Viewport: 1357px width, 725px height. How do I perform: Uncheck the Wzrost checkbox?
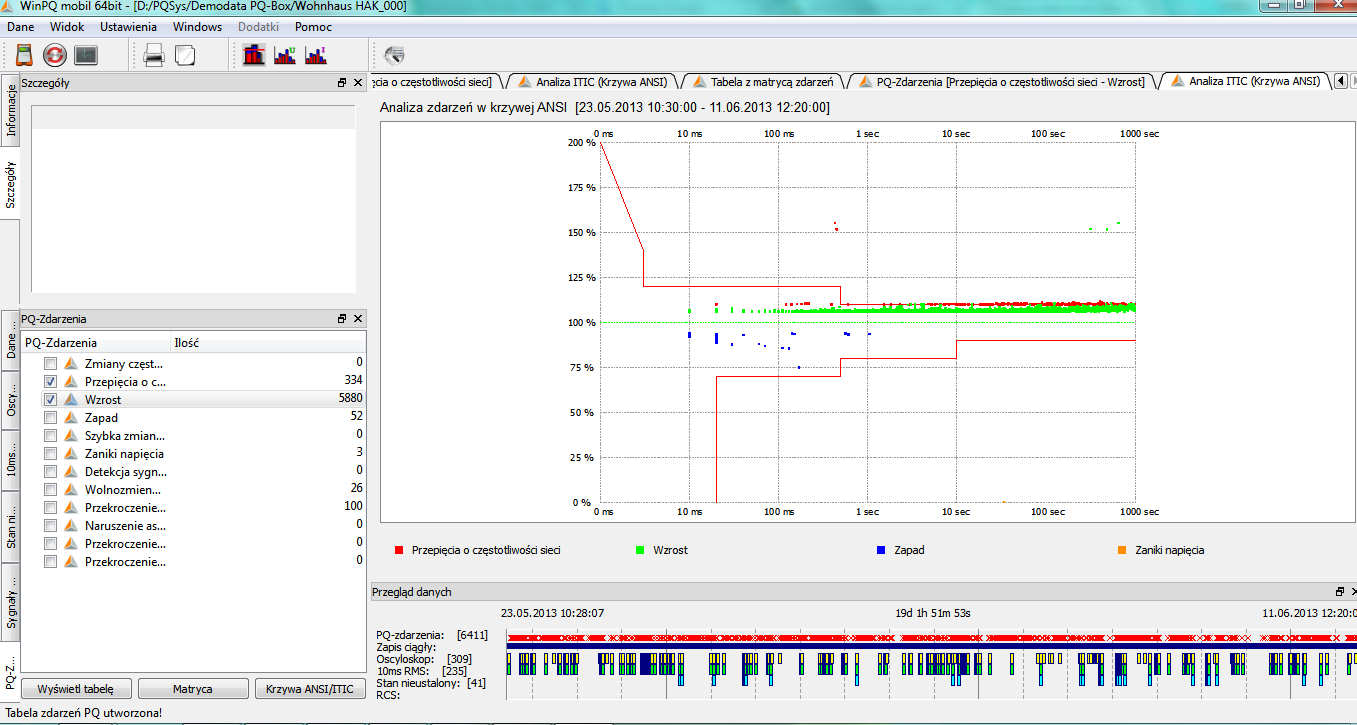[x=50, y=398]
